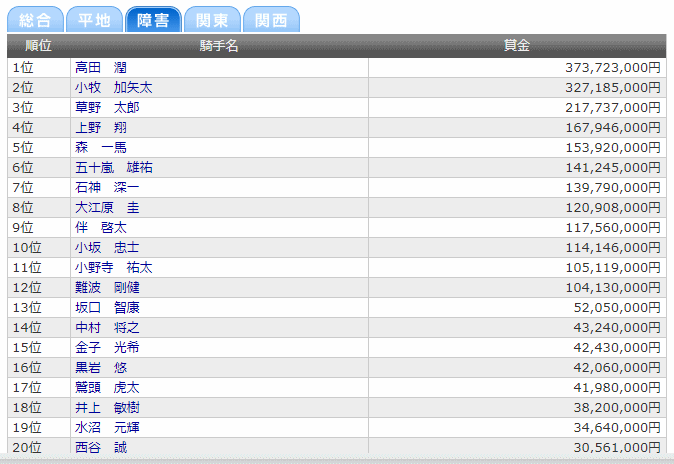Select the 小野寺 祐太 name link
The width and height of the screenshot is (674, 464).
click(x=113, y=268)
